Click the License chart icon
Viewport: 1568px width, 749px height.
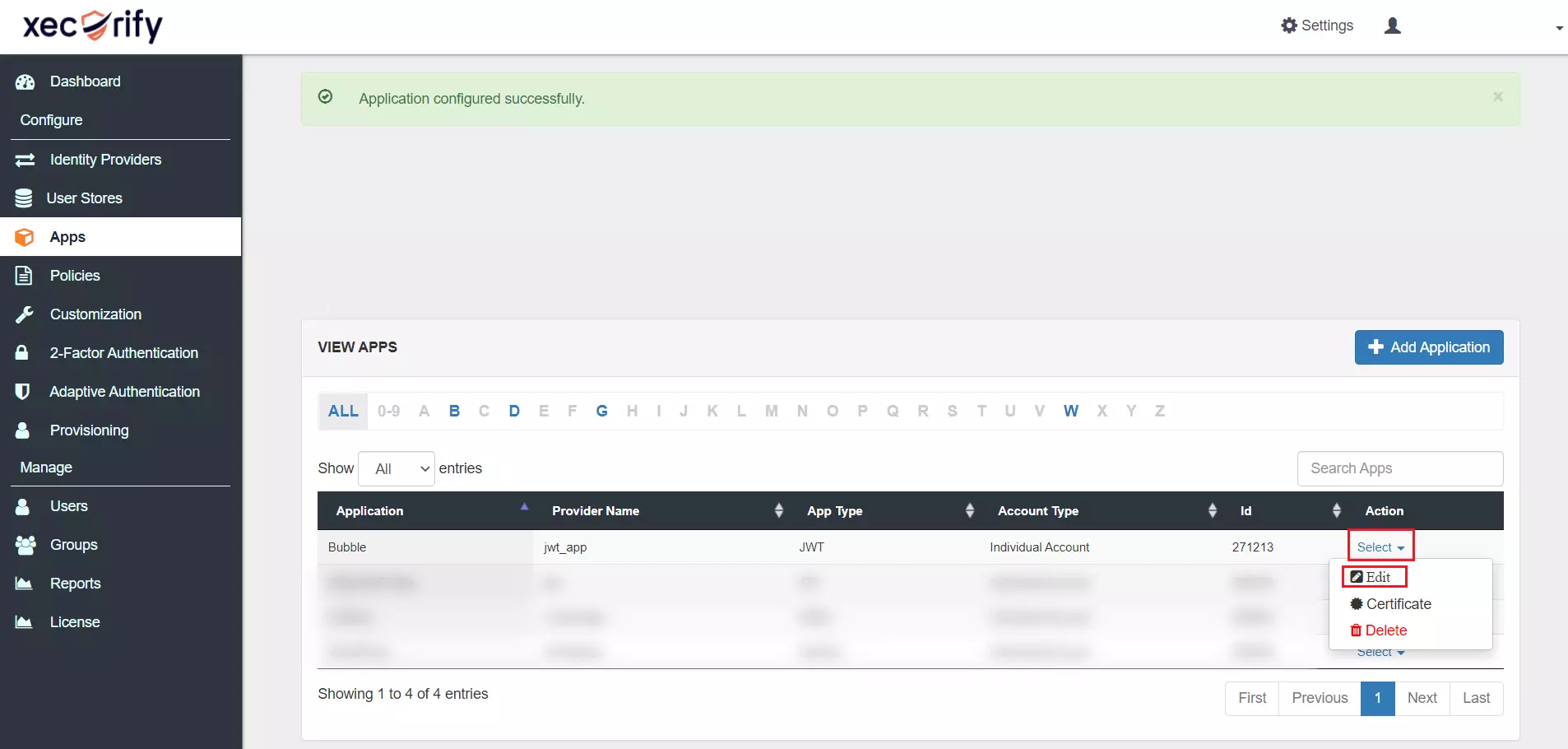(24, 622)
